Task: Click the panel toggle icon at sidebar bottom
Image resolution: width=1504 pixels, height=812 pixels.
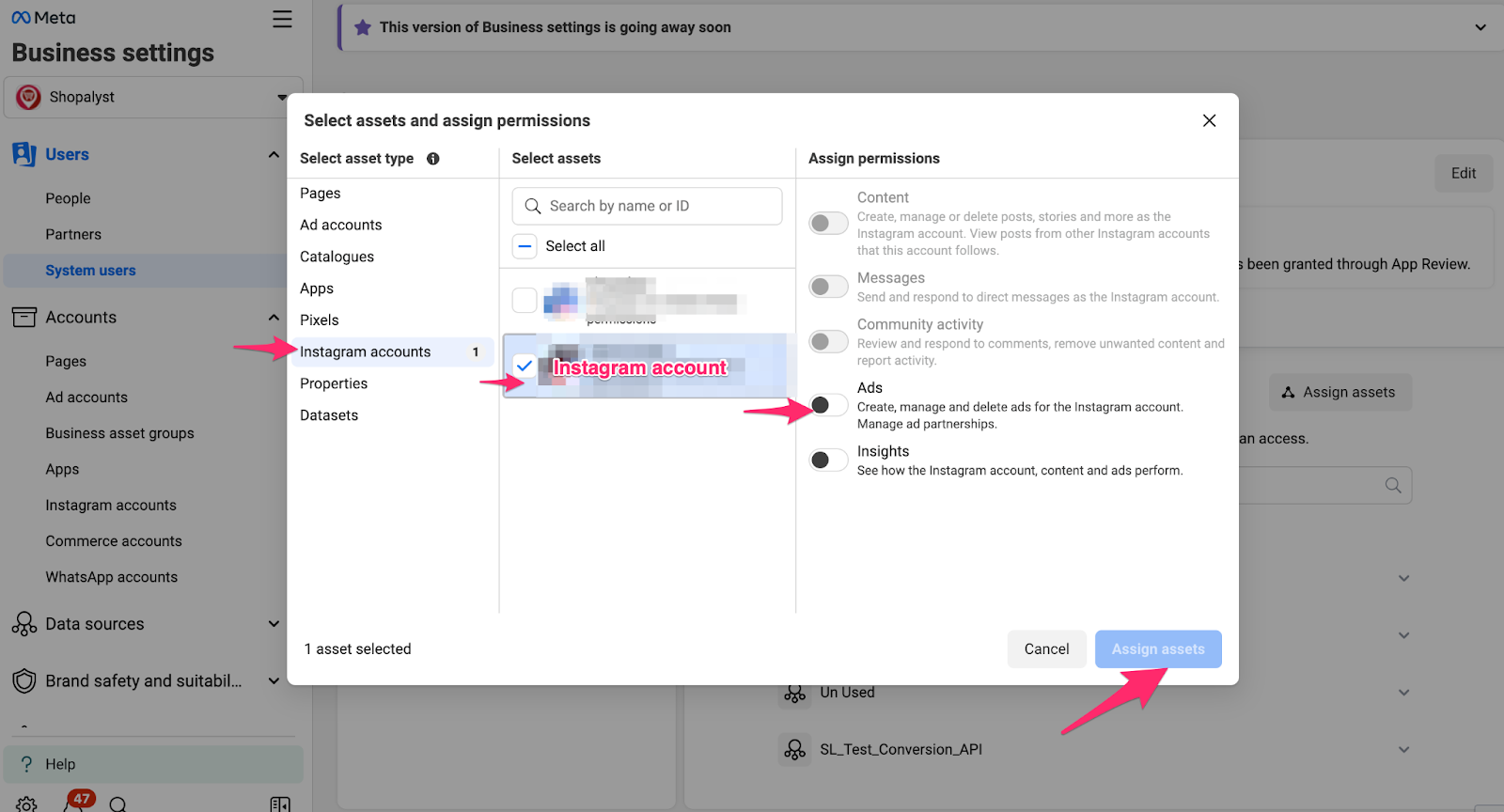Action: (x=280, y=804)
